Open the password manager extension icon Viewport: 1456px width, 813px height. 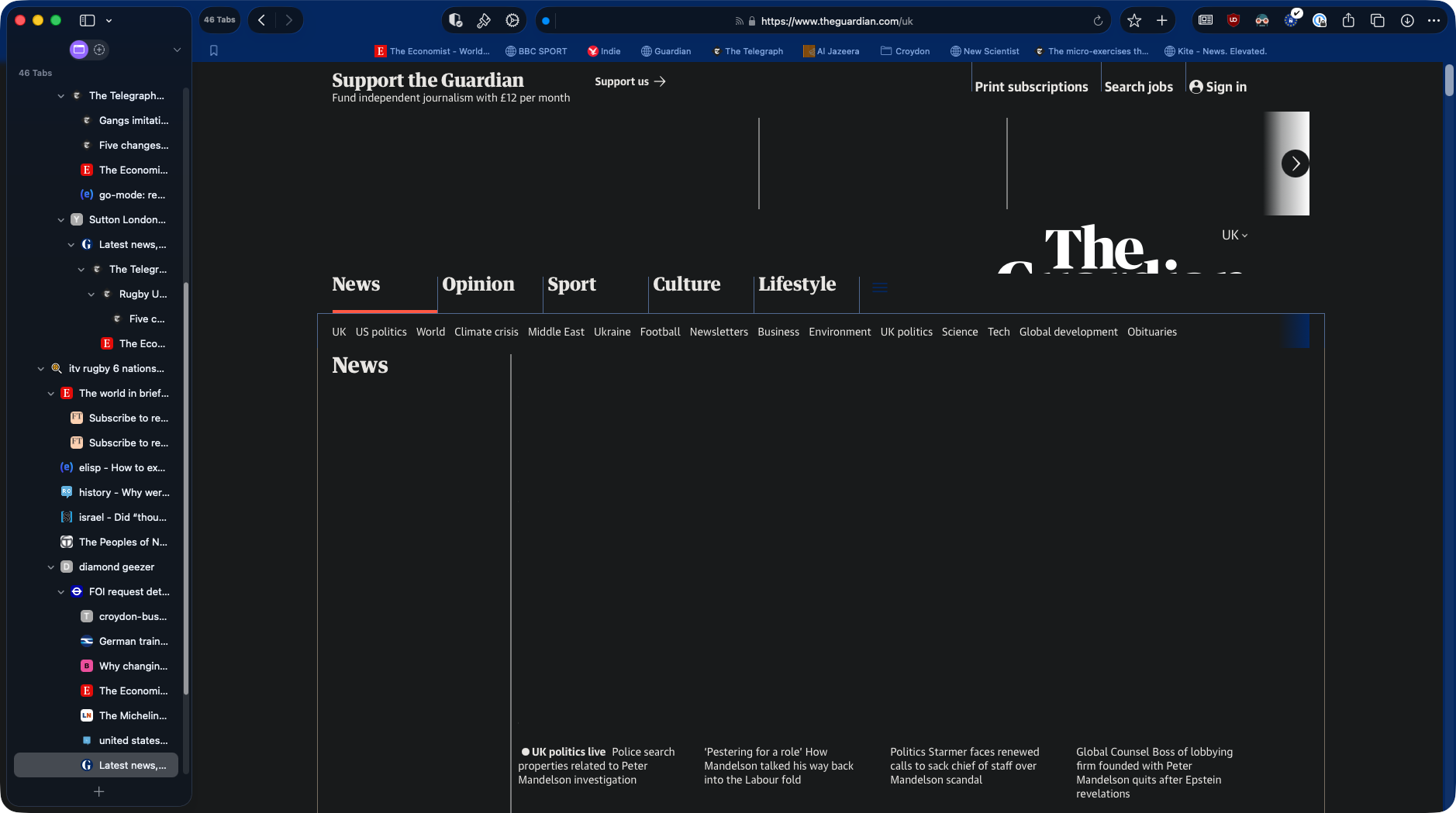pyautogui.click(x=1320, y=20)
